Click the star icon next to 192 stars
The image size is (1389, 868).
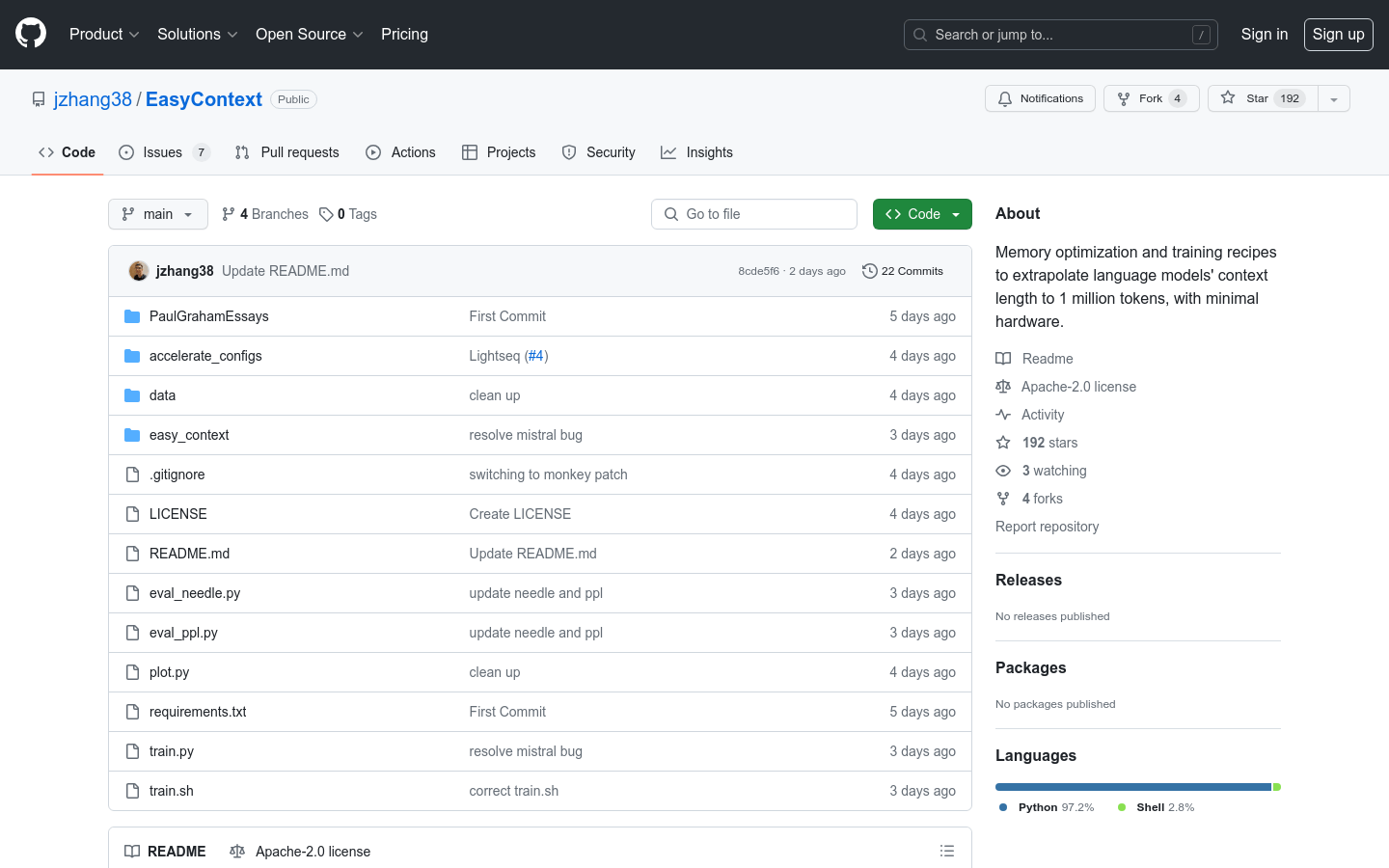1003,443
